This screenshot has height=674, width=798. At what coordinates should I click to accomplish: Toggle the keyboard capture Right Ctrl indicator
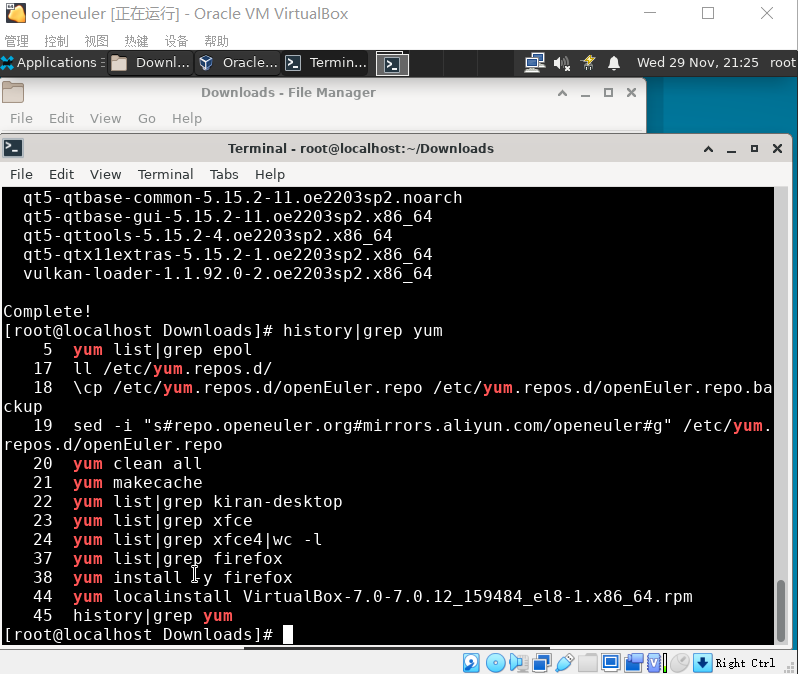coord(745,663)
